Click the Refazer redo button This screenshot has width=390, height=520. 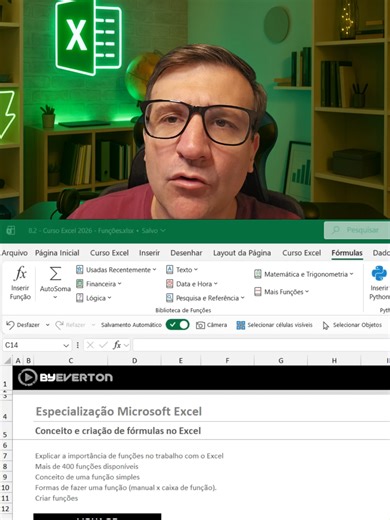click(x=70, y=325)
